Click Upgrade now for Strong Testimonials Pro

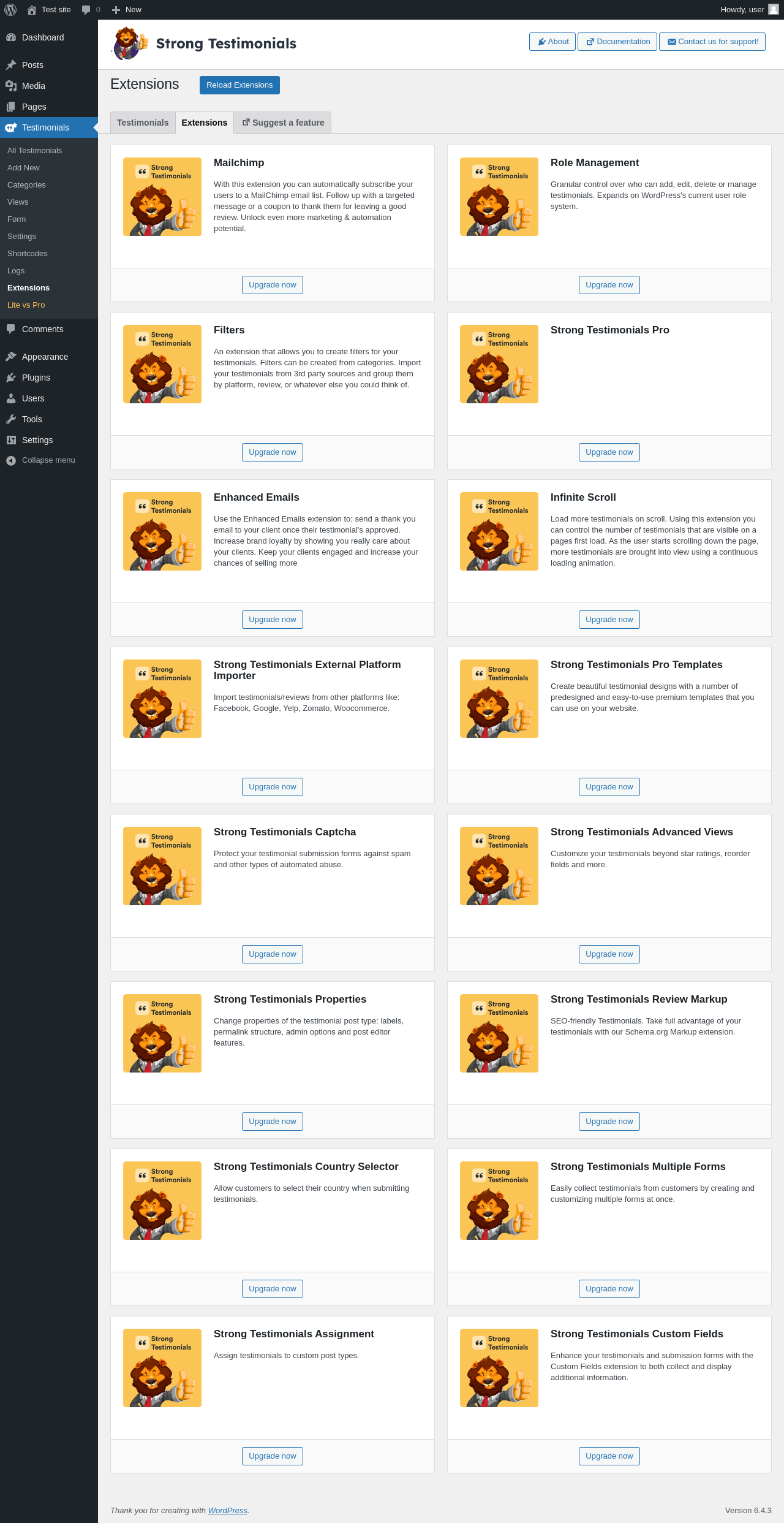click(x=609, y=452)
